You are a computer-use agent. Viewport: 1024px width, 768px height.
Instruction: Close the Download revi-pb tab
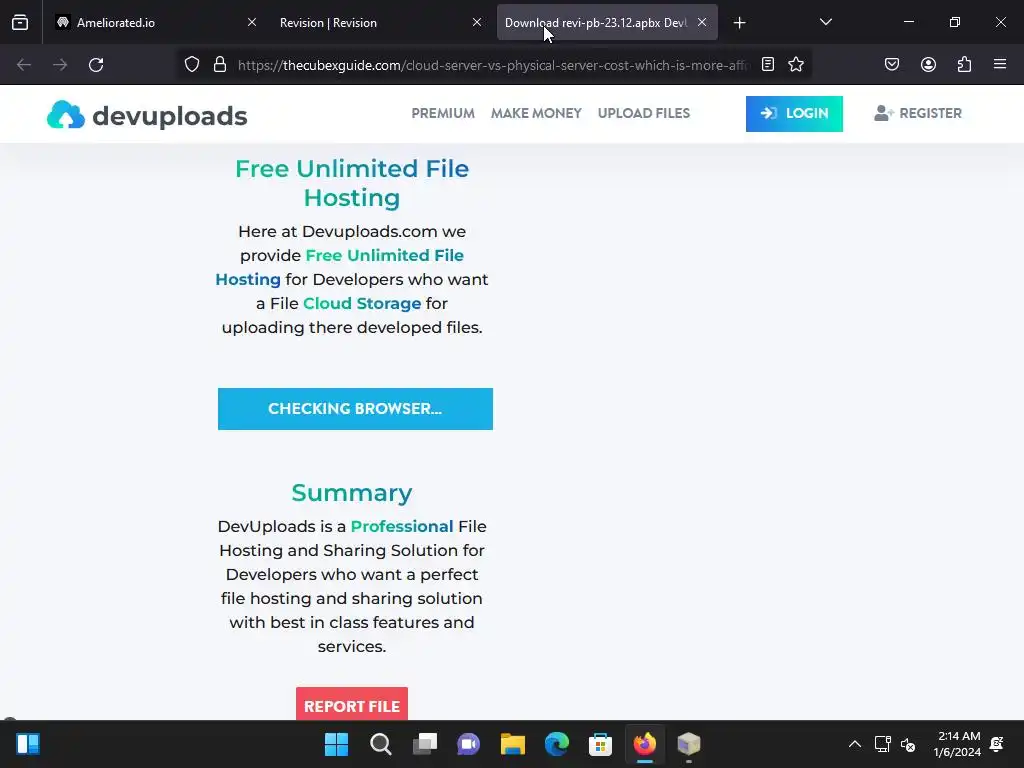click(702, 22)
